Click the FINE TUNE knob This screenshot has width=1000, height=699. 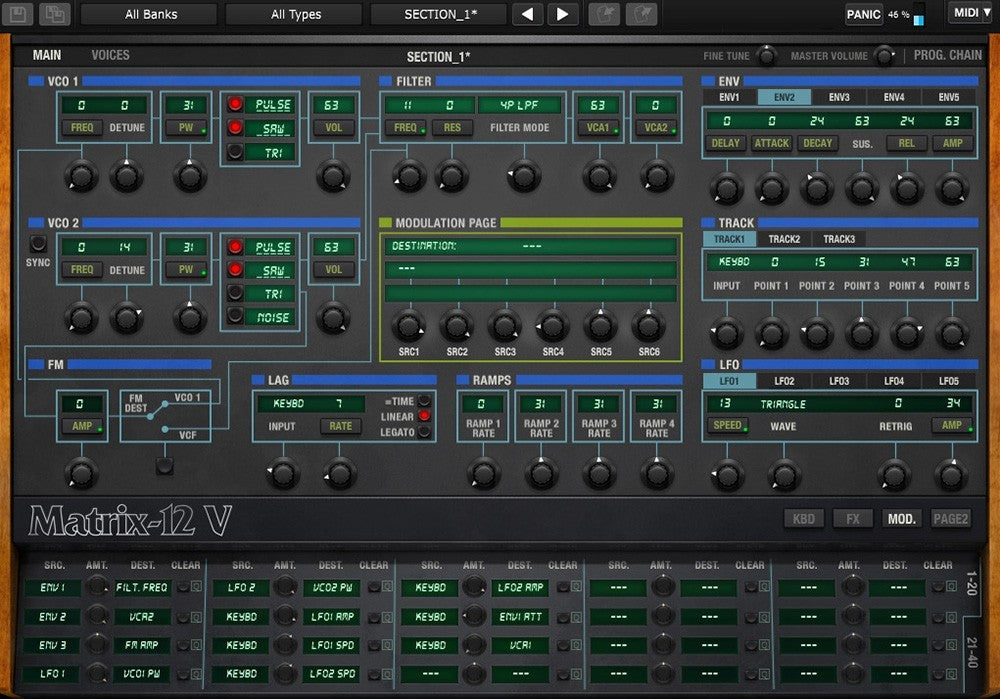[767, 56]
